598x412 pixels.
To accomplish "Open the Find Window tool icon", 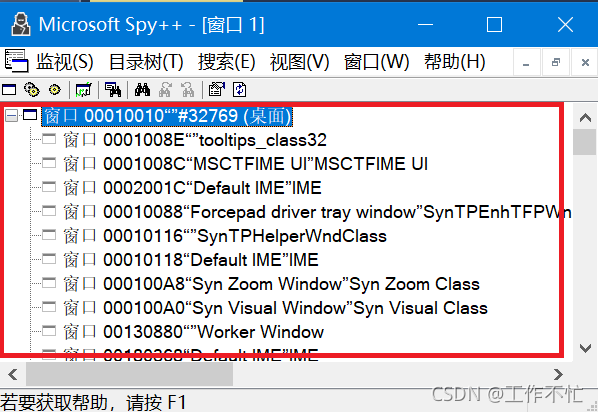I will pyautogui.click(x=113, y=90).
